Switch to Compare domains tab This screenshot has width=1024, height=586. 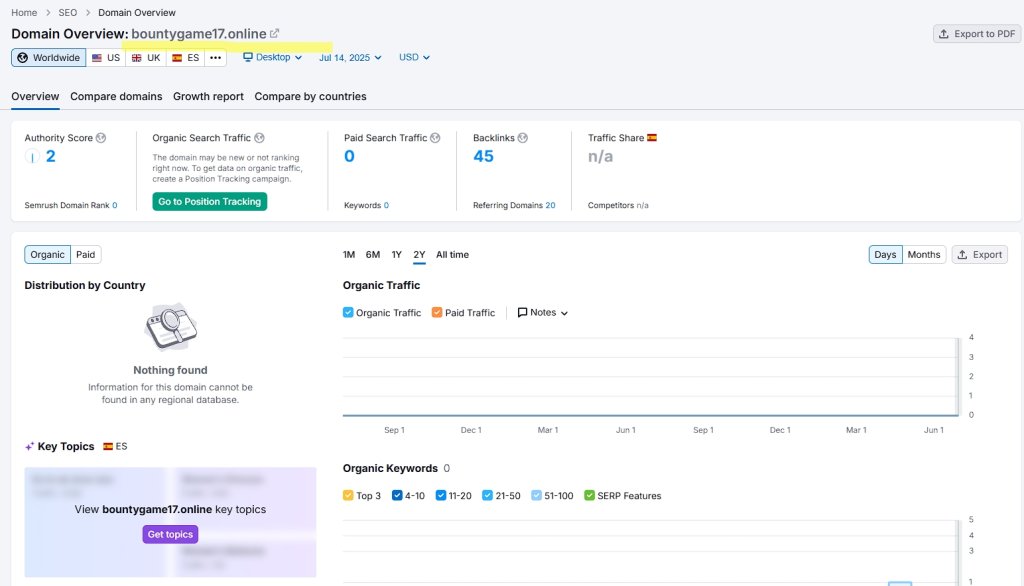[x=116, y=97]
